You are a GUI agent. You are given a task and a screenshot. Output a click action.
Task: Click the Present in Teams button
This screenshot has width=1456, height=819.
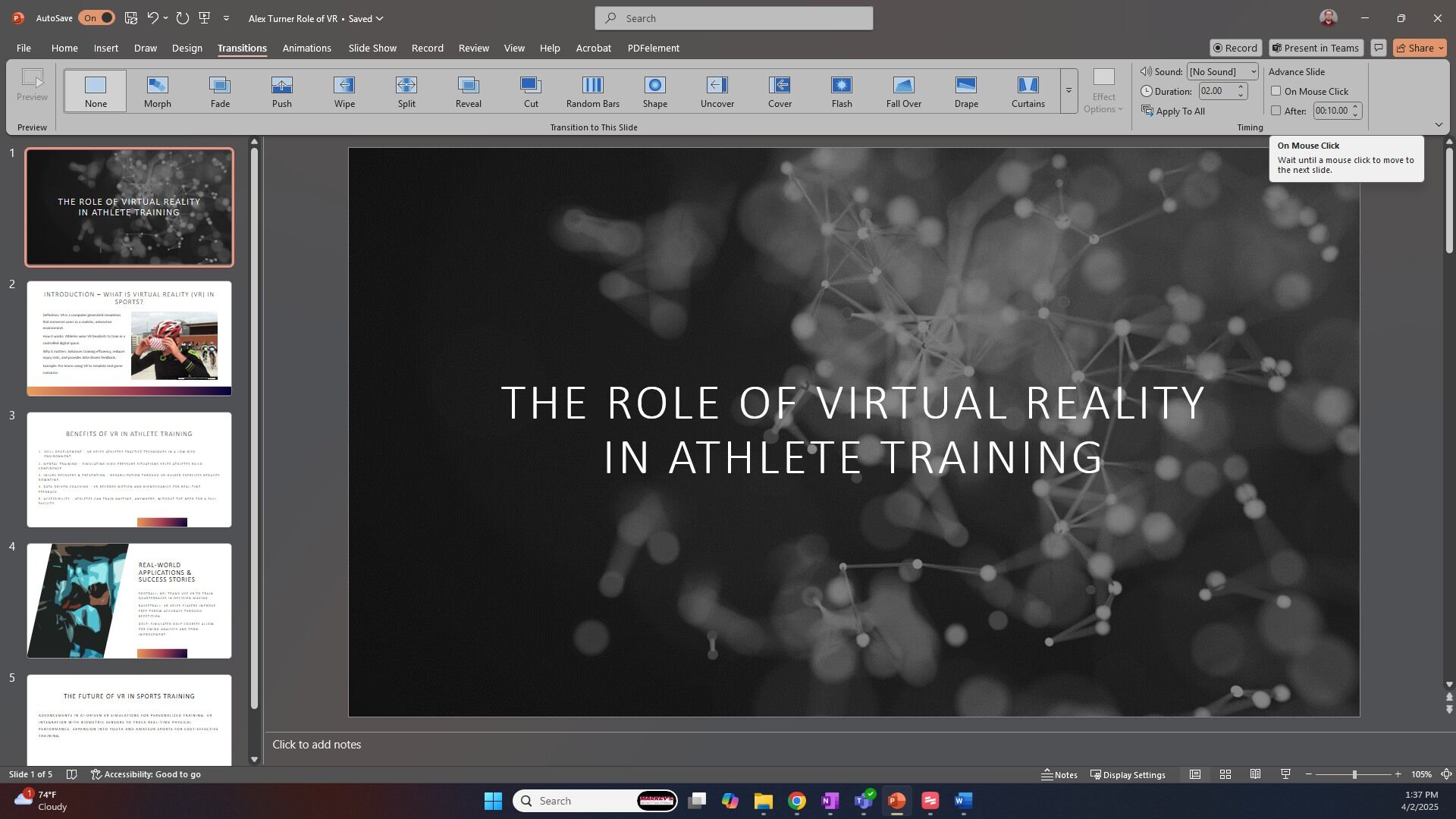click(x=1316, y=48)
